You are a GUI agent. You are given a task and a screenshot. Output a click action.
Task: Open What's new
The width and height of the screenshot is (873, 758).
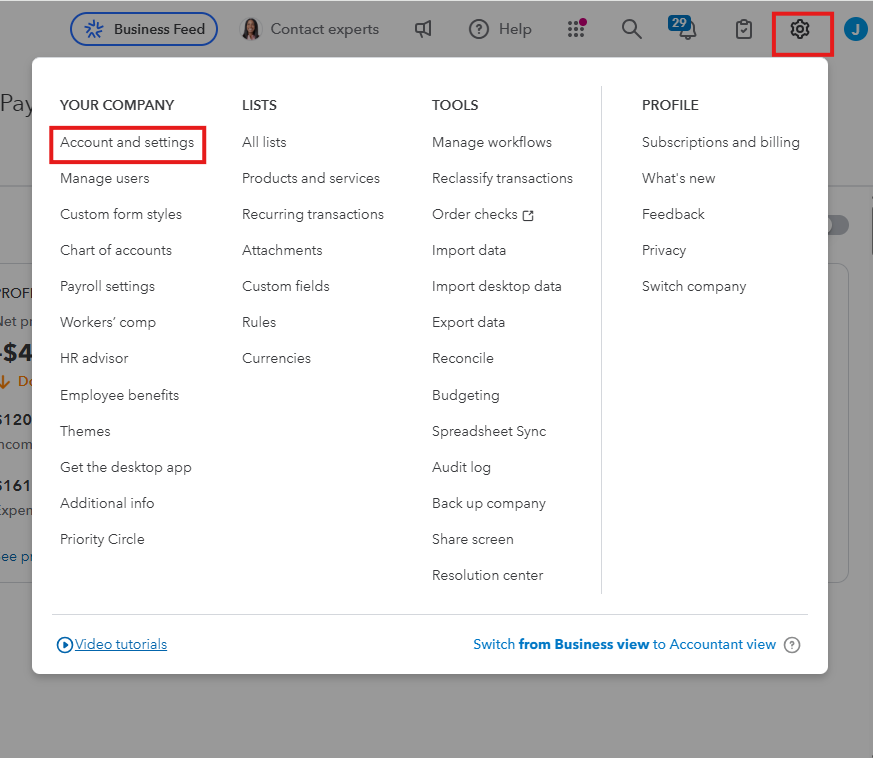pyautogui.click(x=678, y=179)
